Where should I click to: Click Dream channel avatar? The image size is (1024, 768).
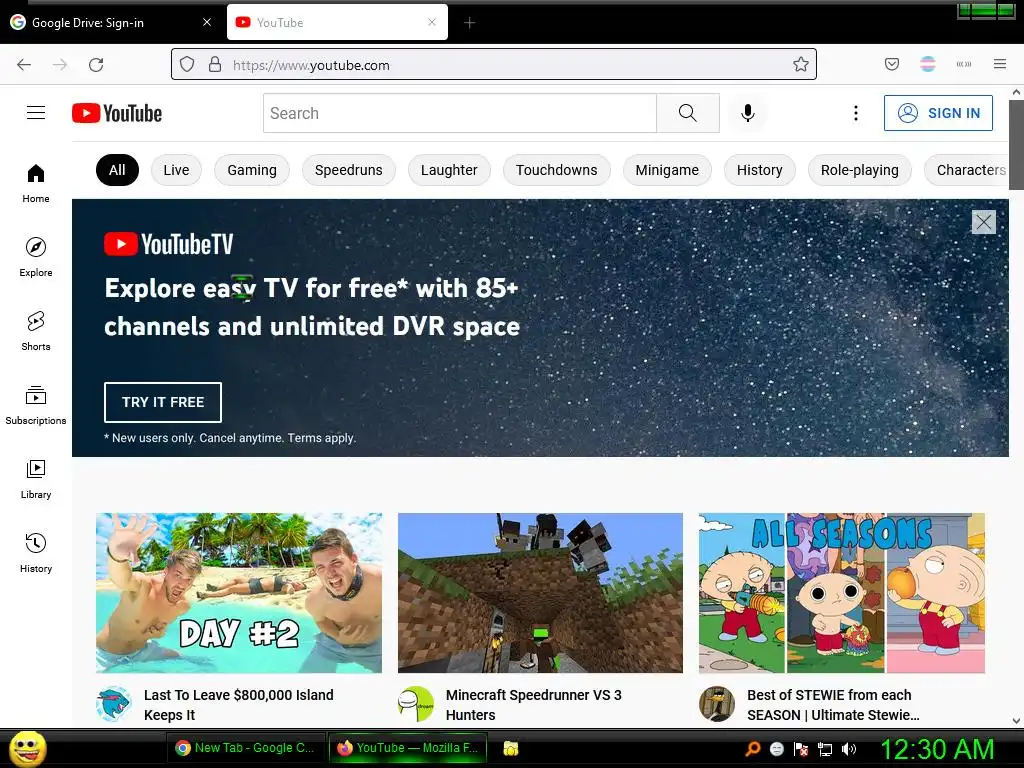pyautogui.click(x=416, y=704)
